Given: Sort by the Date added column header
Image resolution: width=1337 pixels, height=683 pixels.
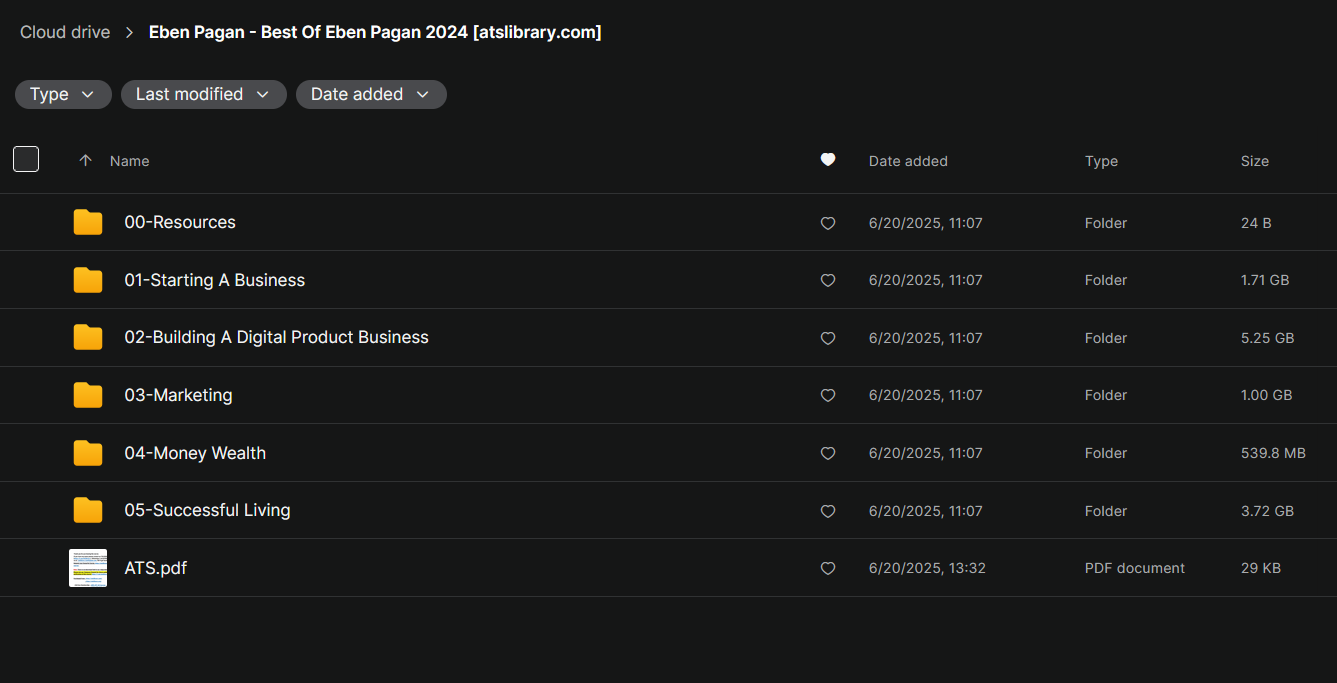Looking at the screenshot, I should (908, 161).
